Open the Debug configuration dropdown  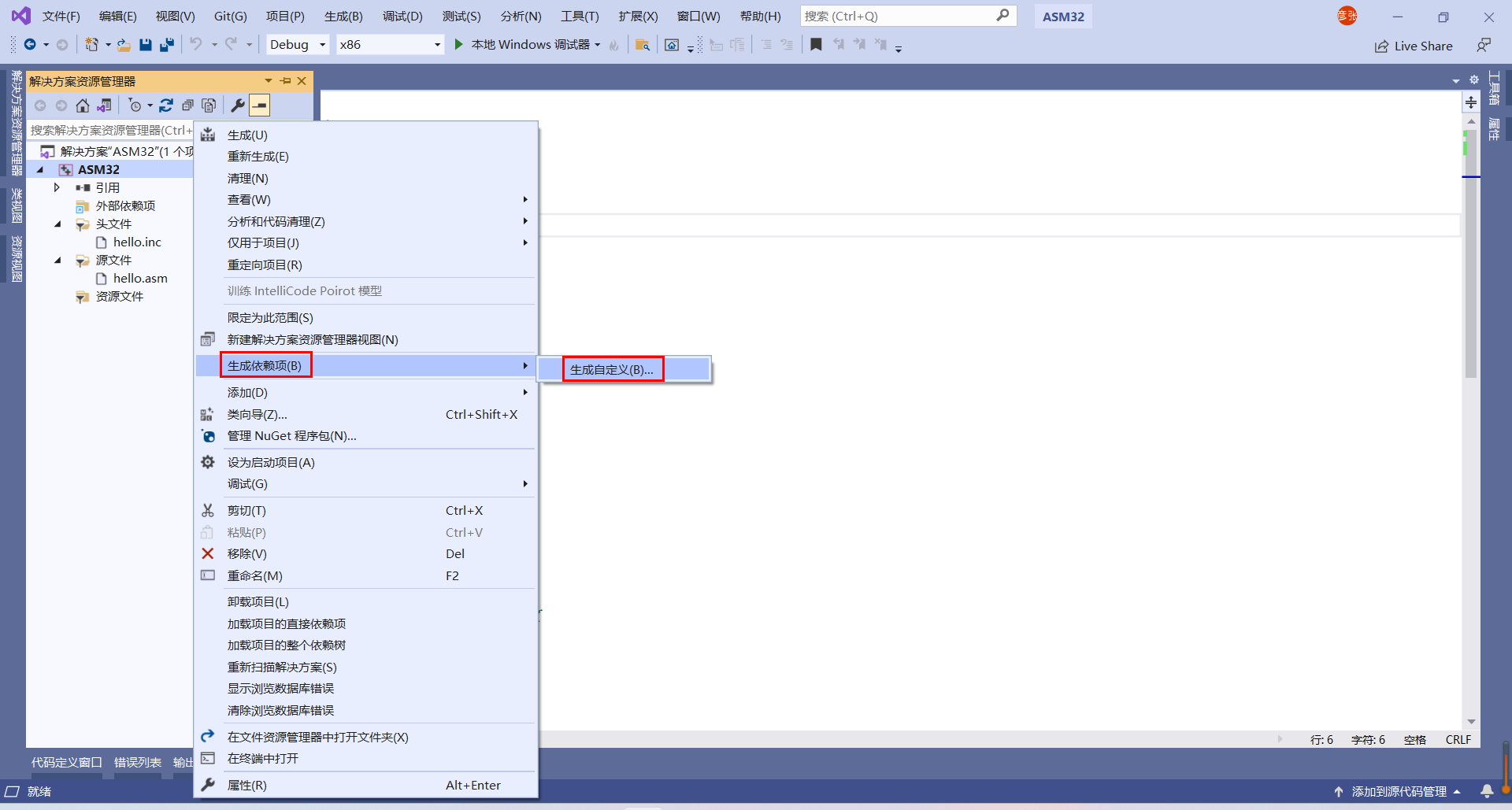coord(298,45)
